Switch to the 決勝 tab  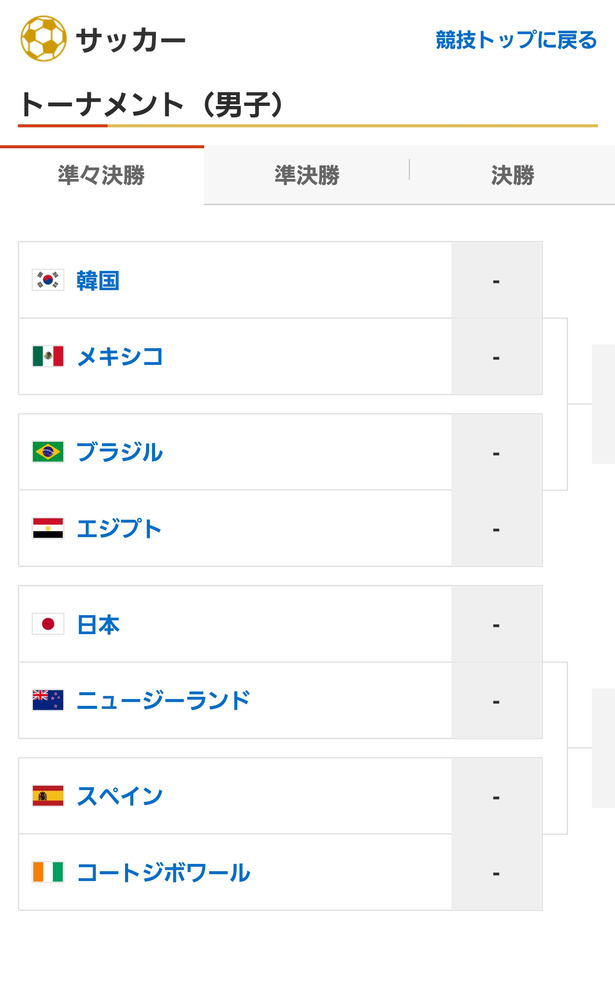(512, 175)
